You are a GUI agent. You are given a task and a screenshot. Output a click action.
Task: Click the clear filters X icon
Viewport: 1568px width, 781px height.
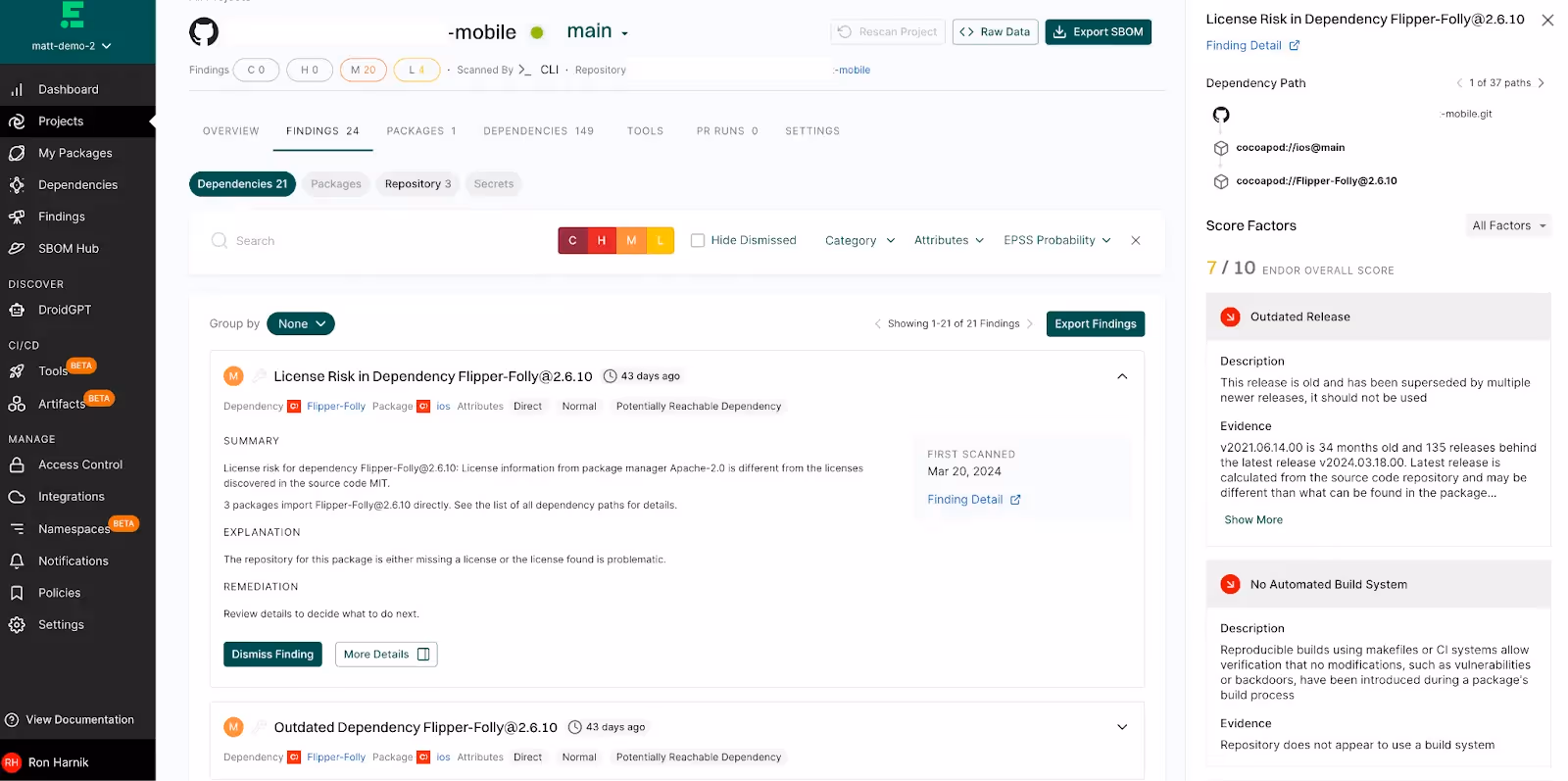tap(1136, 240)
